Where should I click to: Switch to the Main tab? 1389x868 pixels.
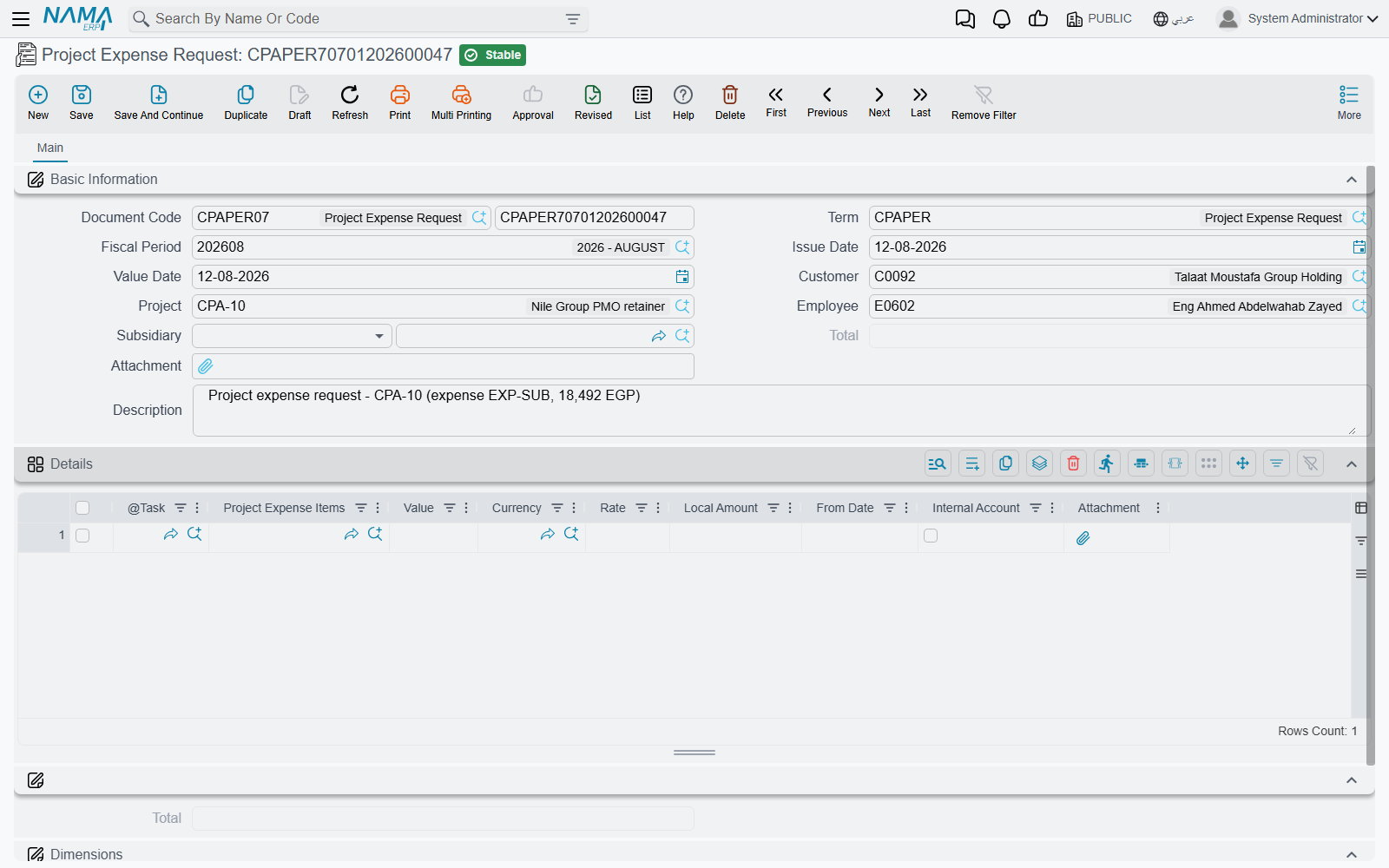coord(50,148)
